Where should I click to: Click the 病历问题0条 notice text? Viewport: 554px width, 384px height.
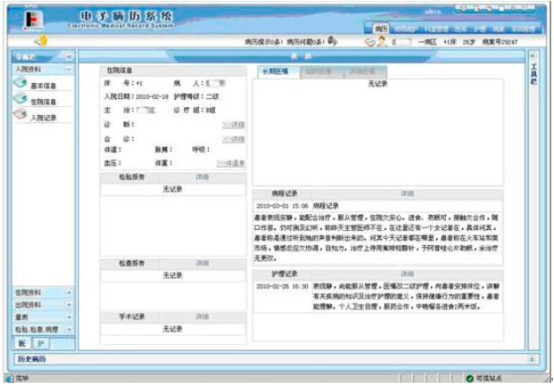pos(305,42)
